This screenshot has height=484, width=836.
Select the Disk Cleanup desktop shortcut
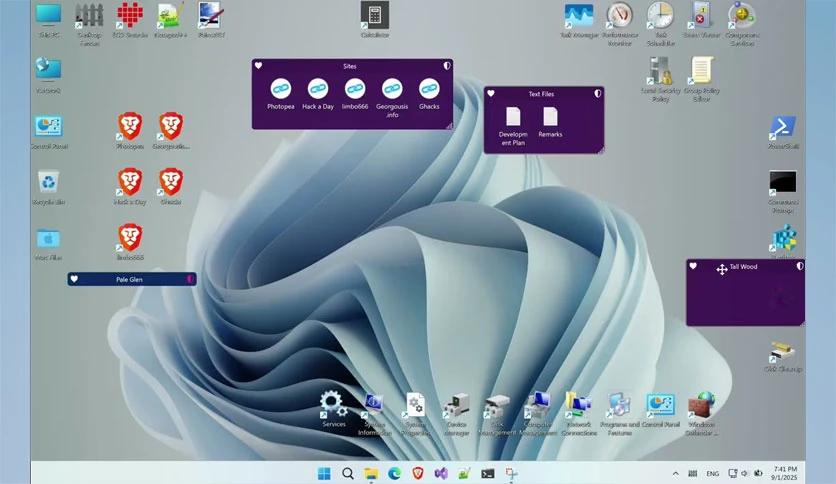[x=783, y=357]
